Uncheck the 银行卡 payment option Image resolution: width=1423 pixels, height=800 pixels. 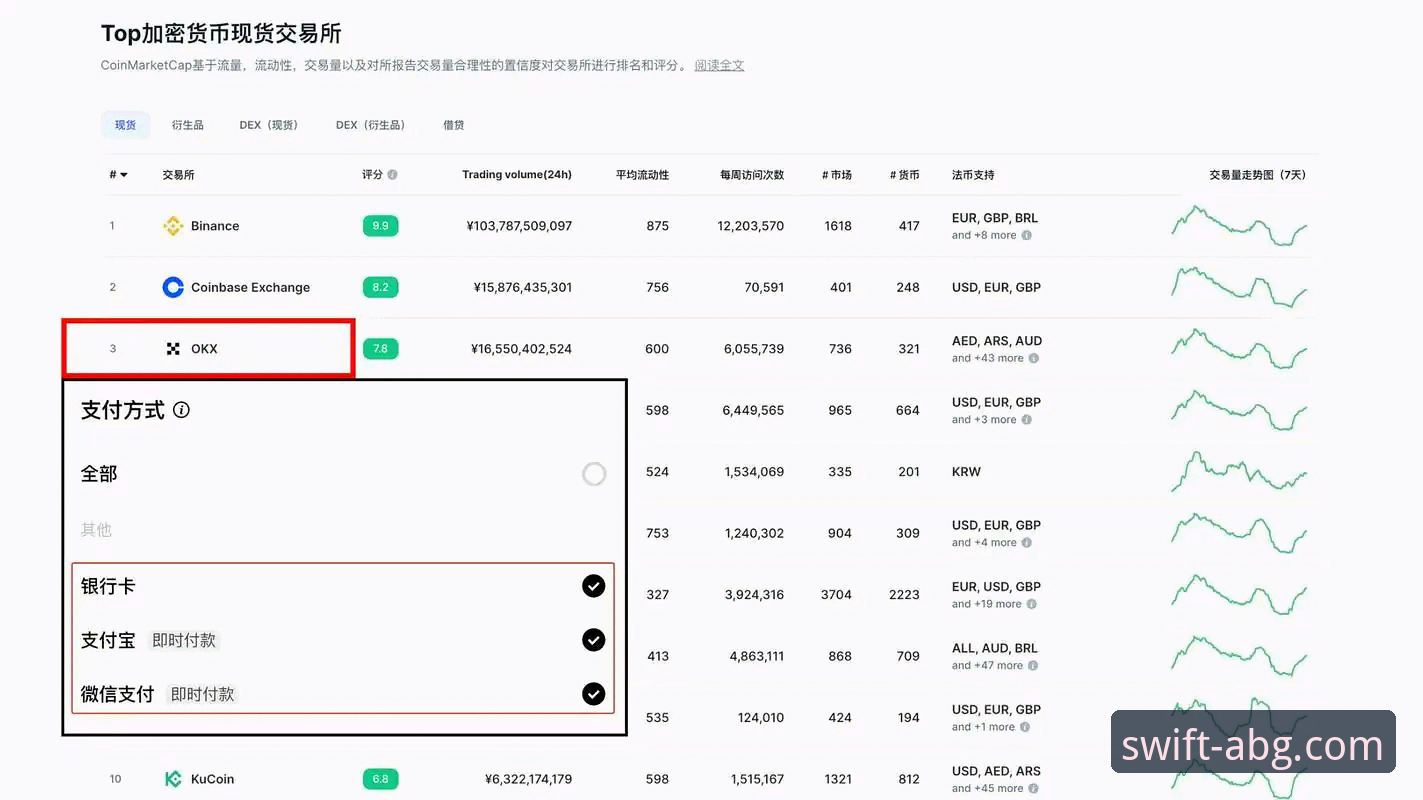click(594, 586)
